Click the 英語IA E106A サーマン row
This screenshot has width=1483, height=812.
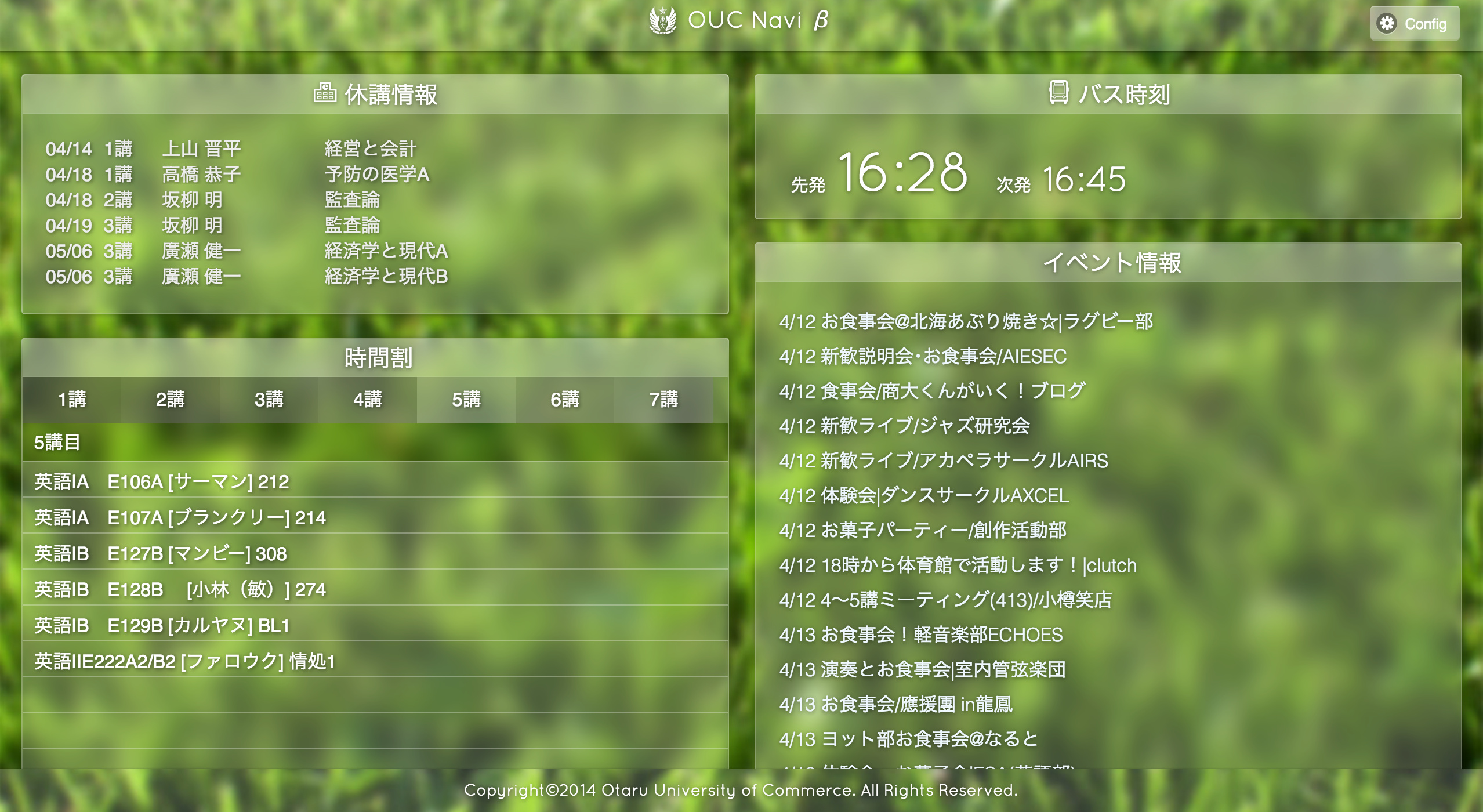(162, 481)
